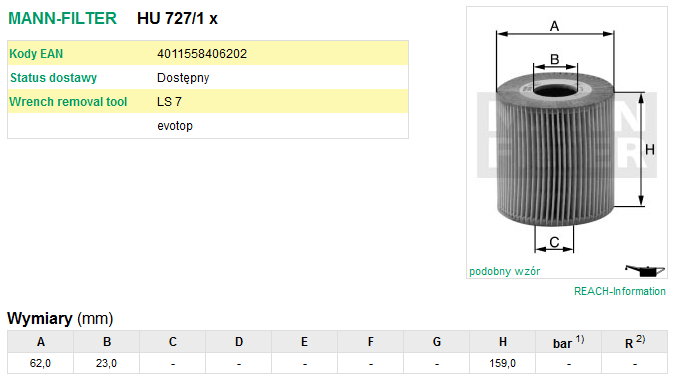Click the evotop text row
Screen dimensions: 676x381
pyautogui.click(x=208, y=126)
